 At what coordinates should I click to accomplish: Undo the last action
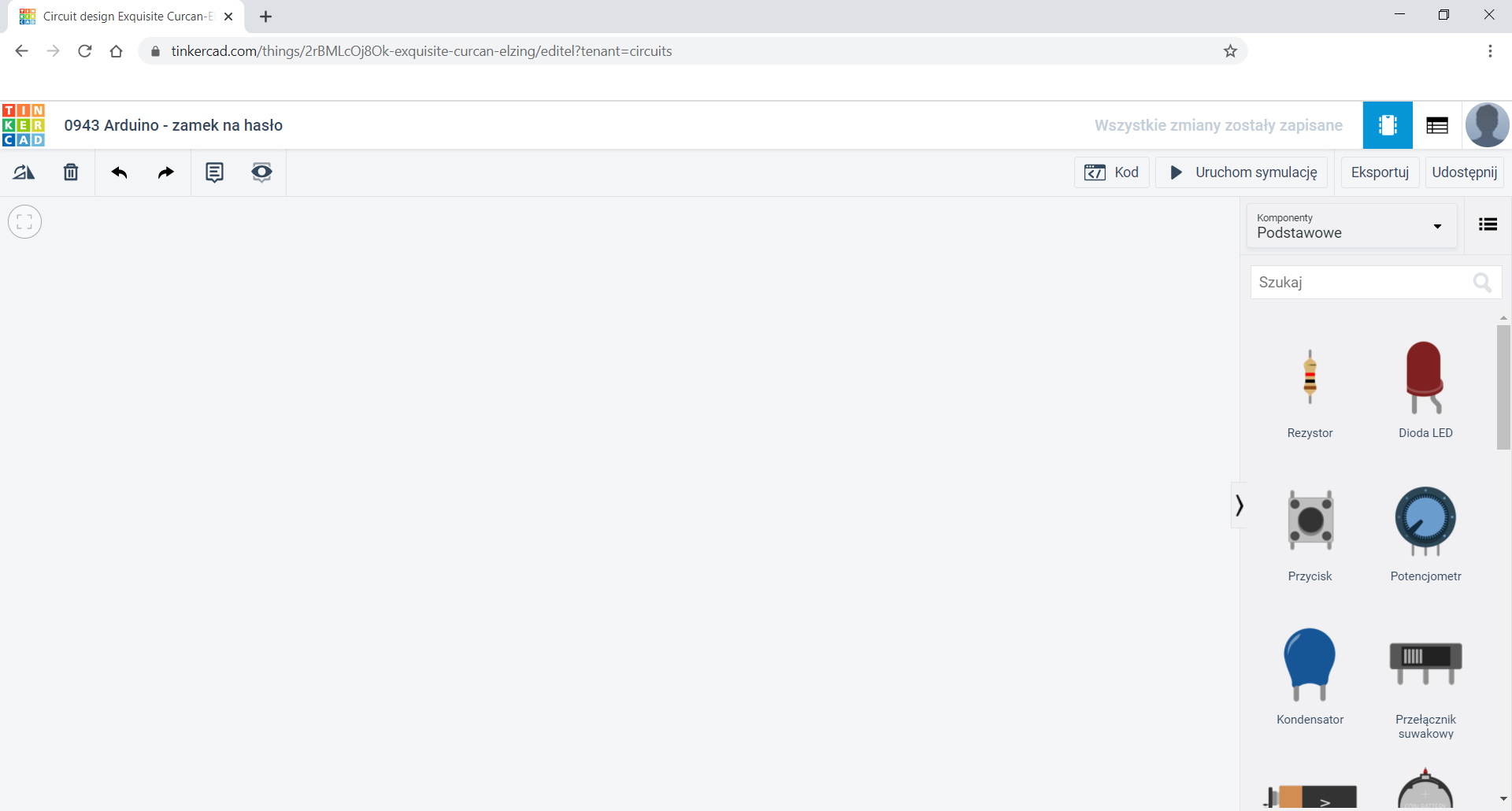(119, 172)
